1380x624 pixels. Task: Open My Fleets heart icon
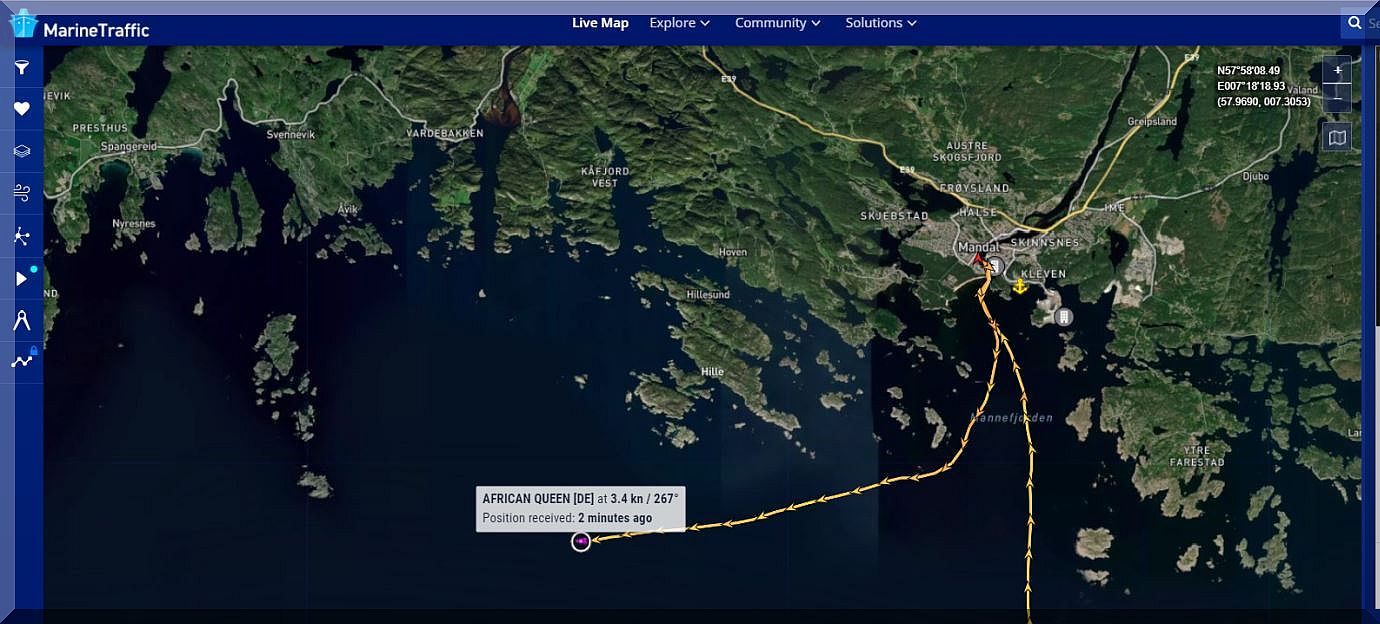21,109
